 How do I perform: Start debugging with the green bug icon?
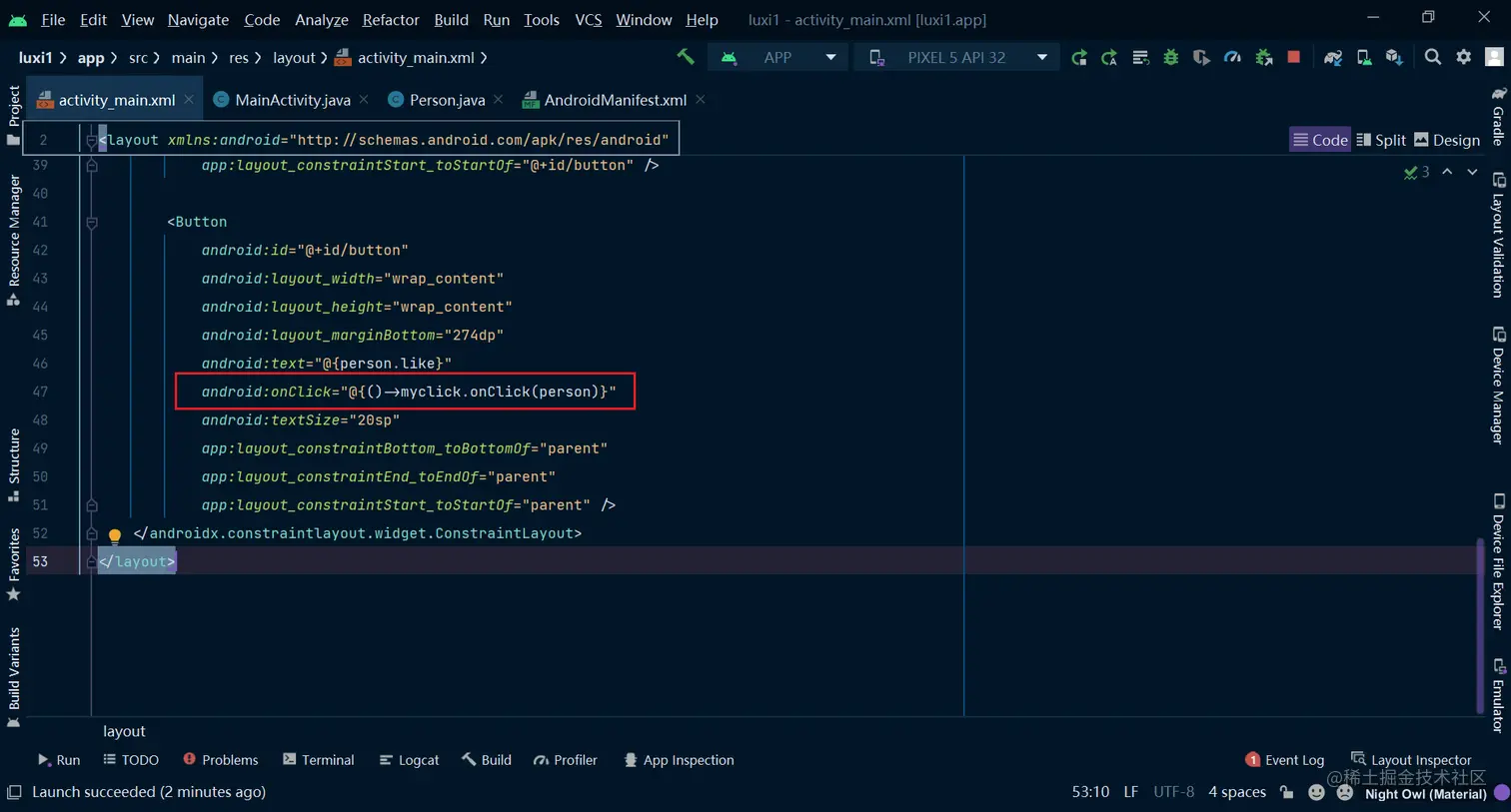coord(1170,58)
